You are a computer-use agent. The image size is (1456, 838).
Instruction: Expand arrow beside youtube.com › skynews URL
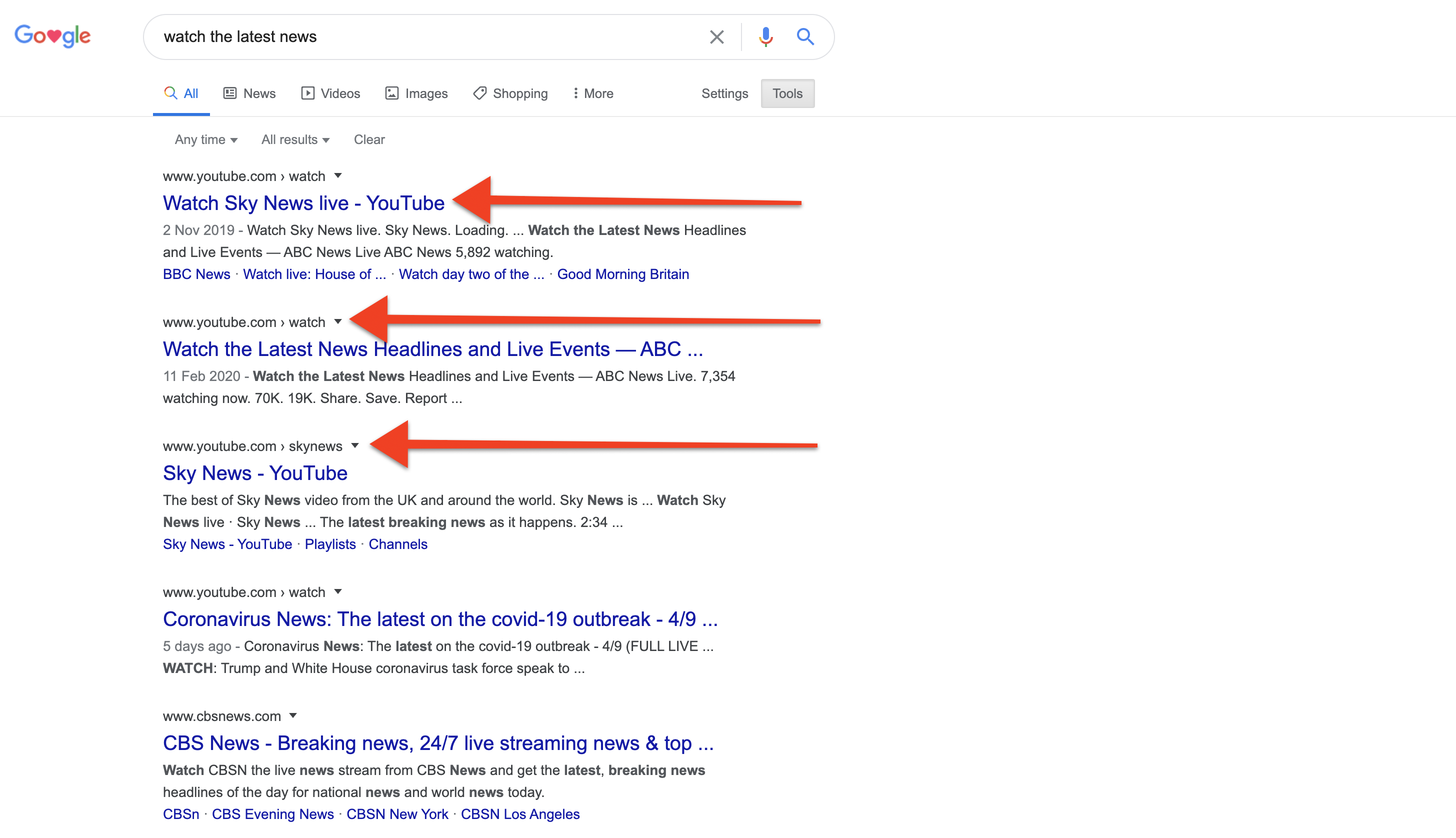coord(354,445)
